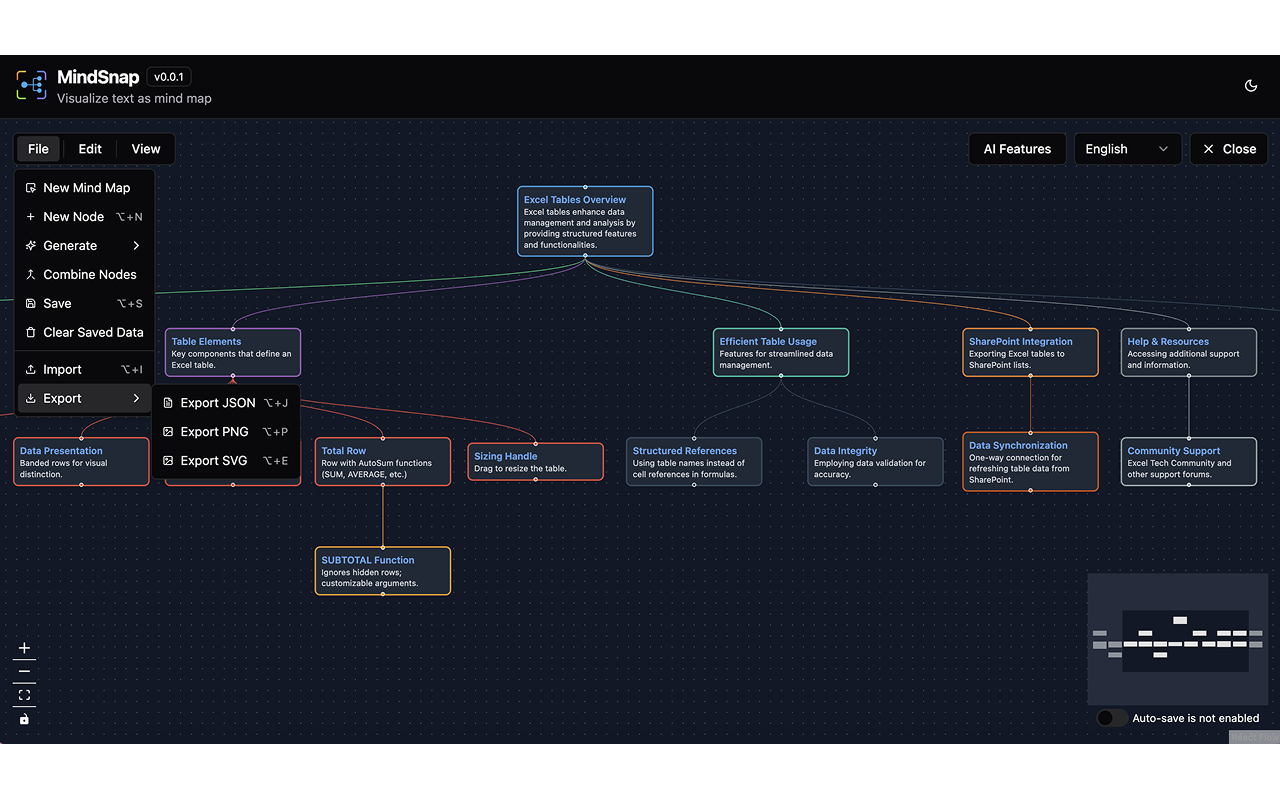Click the Close button
Viewport: 1280px width, 800px height.
pos(1228,148)
